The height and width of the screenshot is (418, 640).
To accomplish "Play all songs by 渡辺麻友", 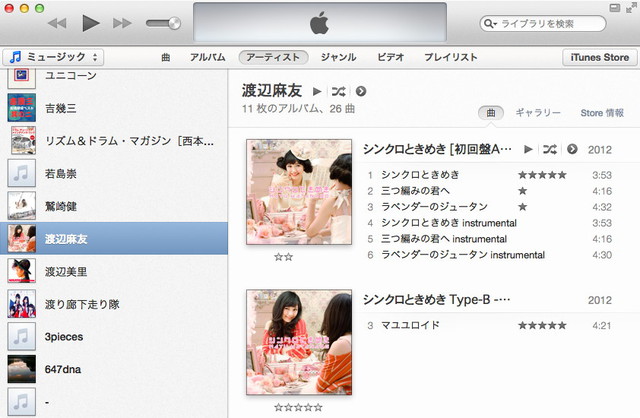I will point(317,91).
